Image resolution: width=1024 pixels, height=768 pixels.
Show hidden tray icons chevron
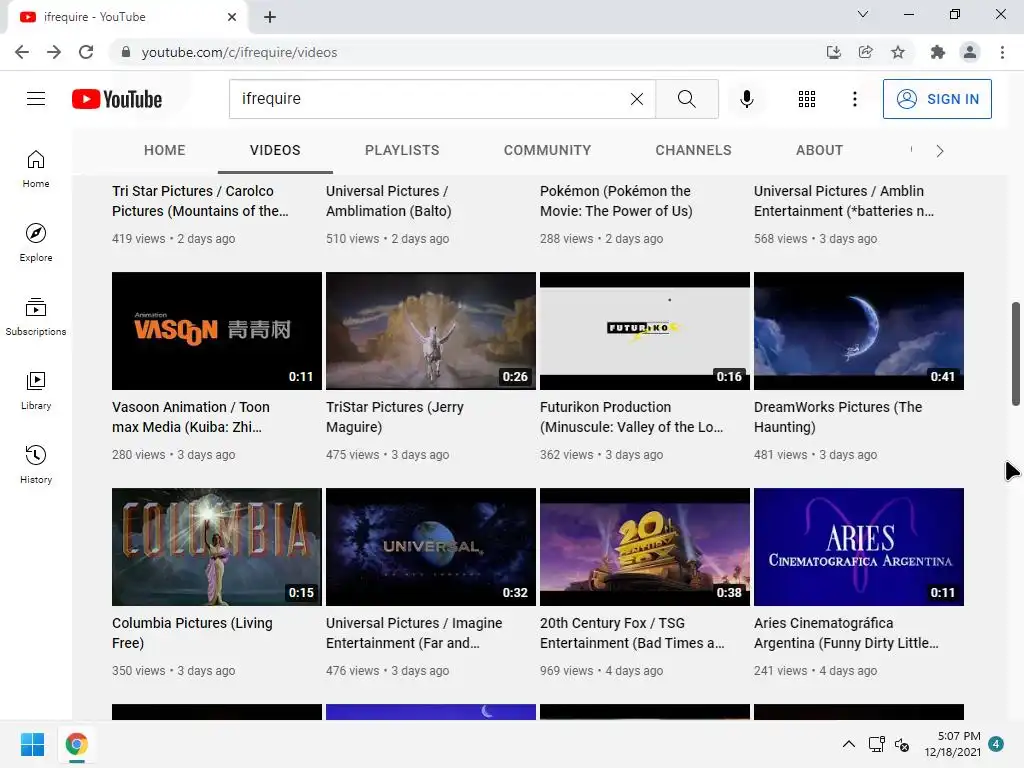coord(848,744)
